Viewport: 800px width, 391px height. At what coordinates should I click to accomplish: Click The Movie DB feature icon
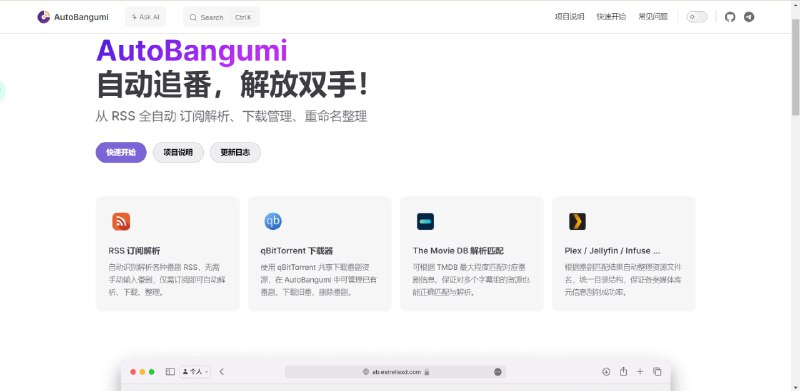pos(425,222)
